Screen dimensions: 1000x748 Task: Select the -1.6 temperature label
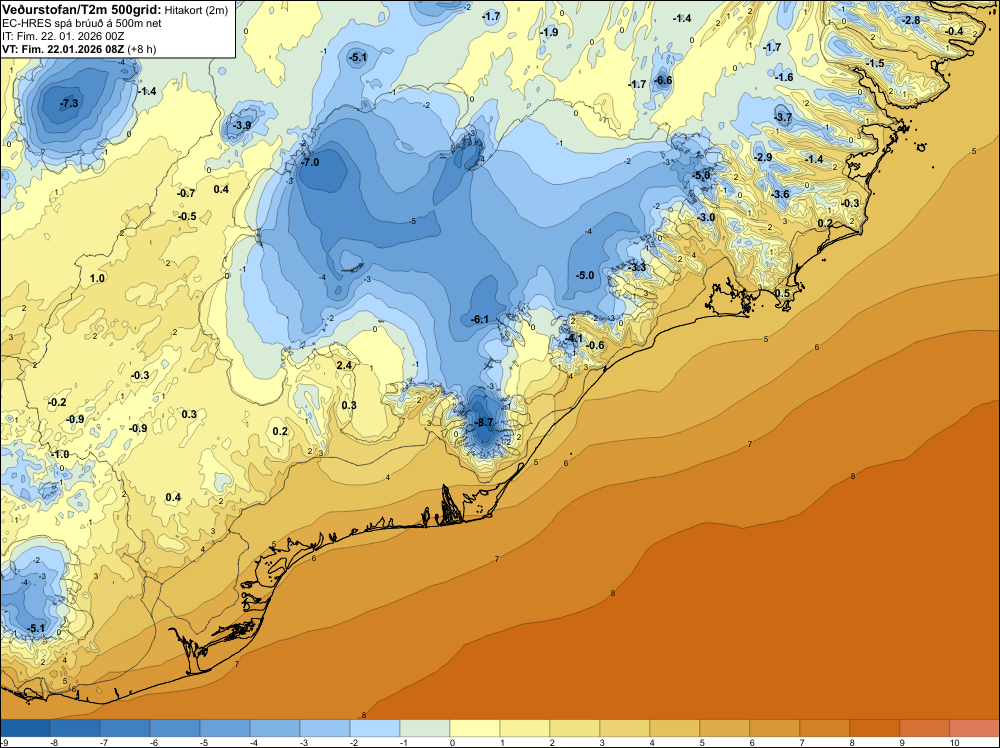pos(784,77)
